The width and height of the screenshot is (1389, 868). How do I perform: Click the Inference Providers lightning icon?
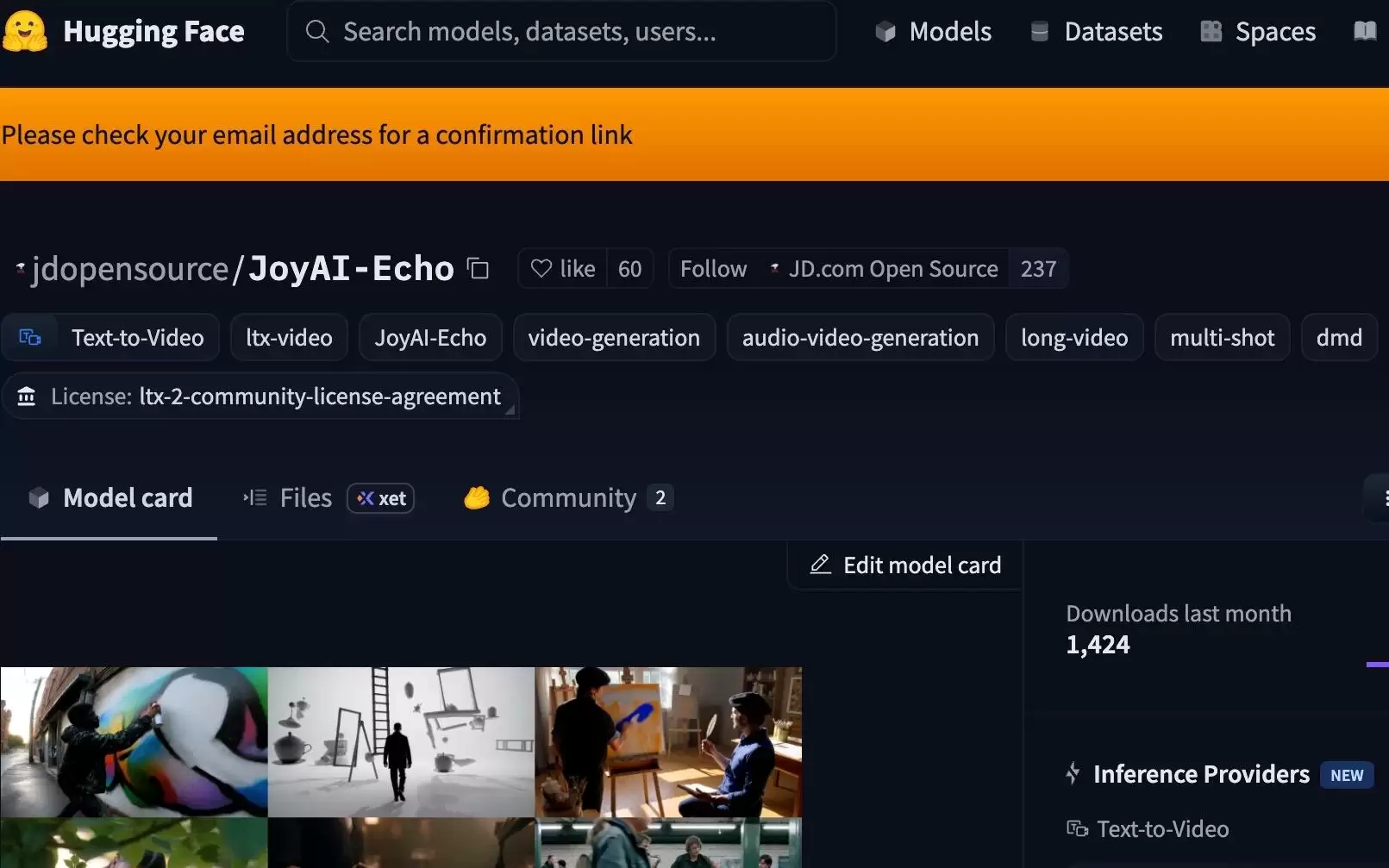(1073, 773)
